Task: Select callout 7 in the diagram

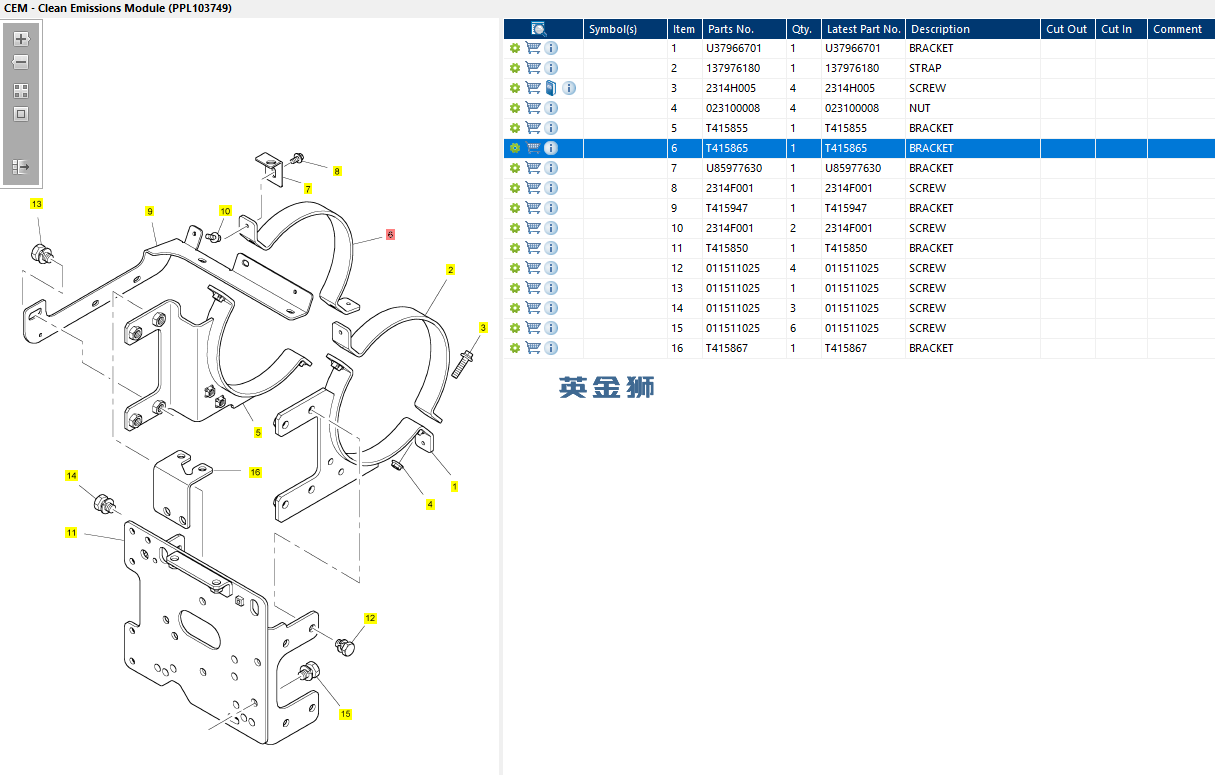Action: click(x=307, y=188)
